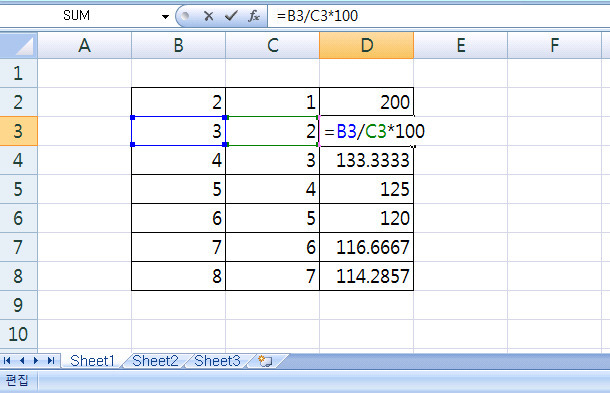Open the Insert Function fx dialog
The height and width of the screenshot is (393, 610).
(x=254, y=16)
